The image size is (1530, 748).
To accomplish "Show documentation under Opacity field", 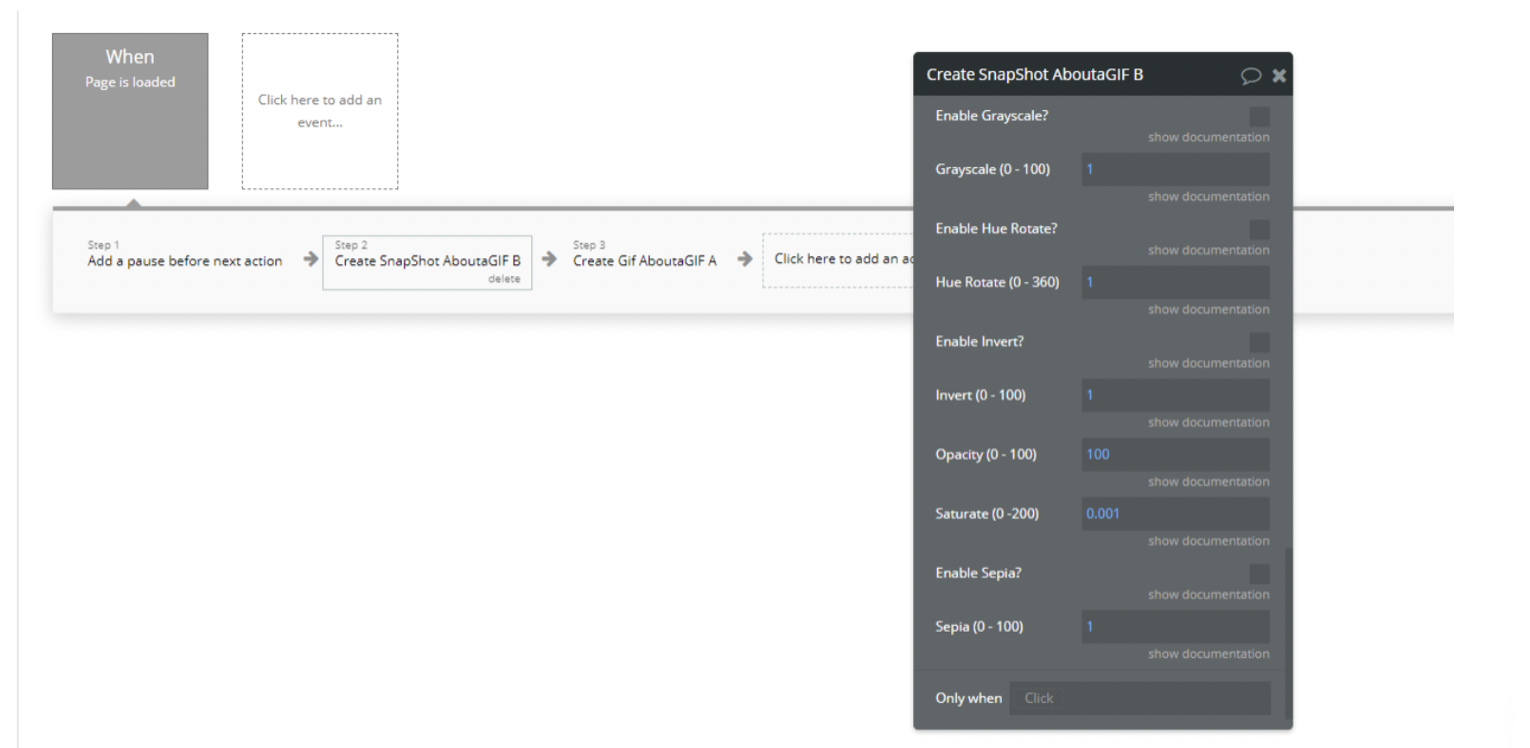I will (1208, 482).
